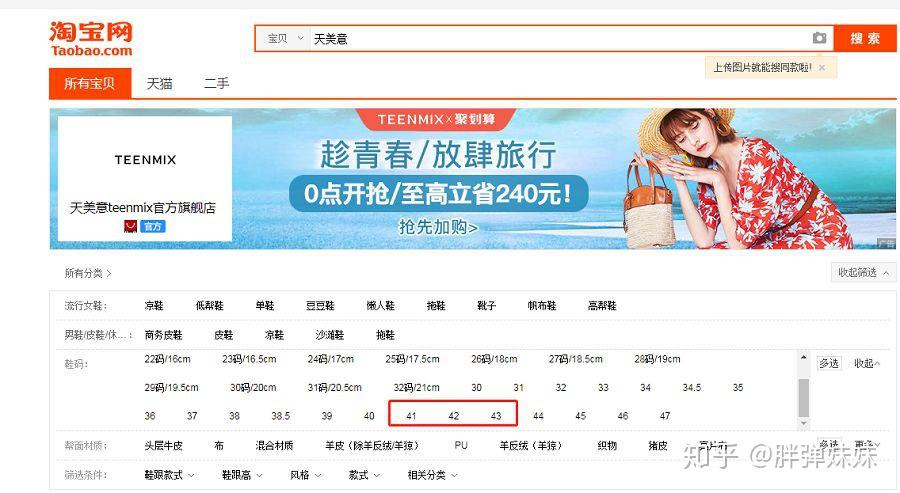Viewport: 900px width, 493px height.
Task: Select the 凉鞋 women's shoe category
Action: point(154,306)
